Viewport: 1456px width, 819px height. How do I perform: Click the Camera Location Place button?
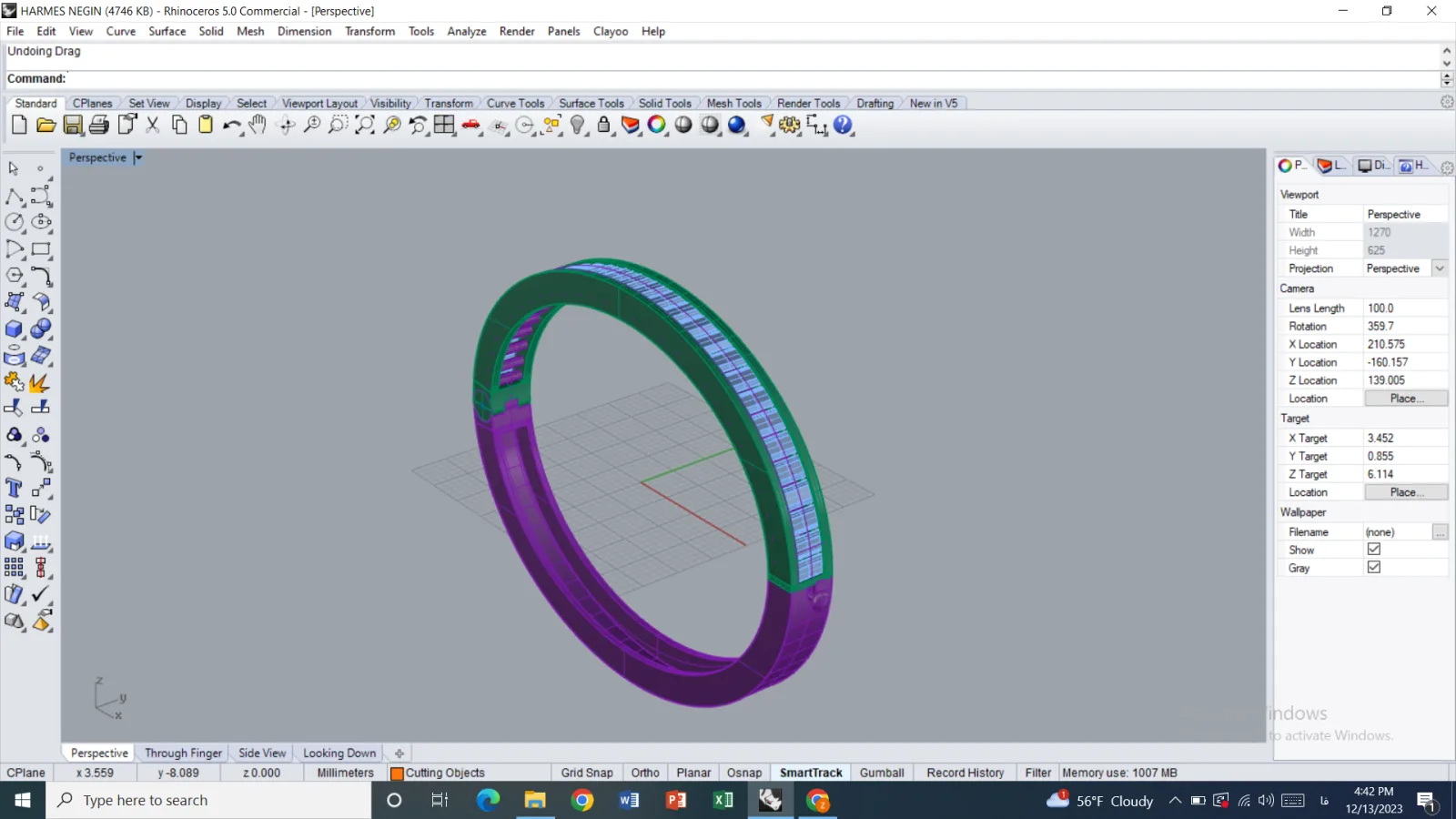[1406, 399]
